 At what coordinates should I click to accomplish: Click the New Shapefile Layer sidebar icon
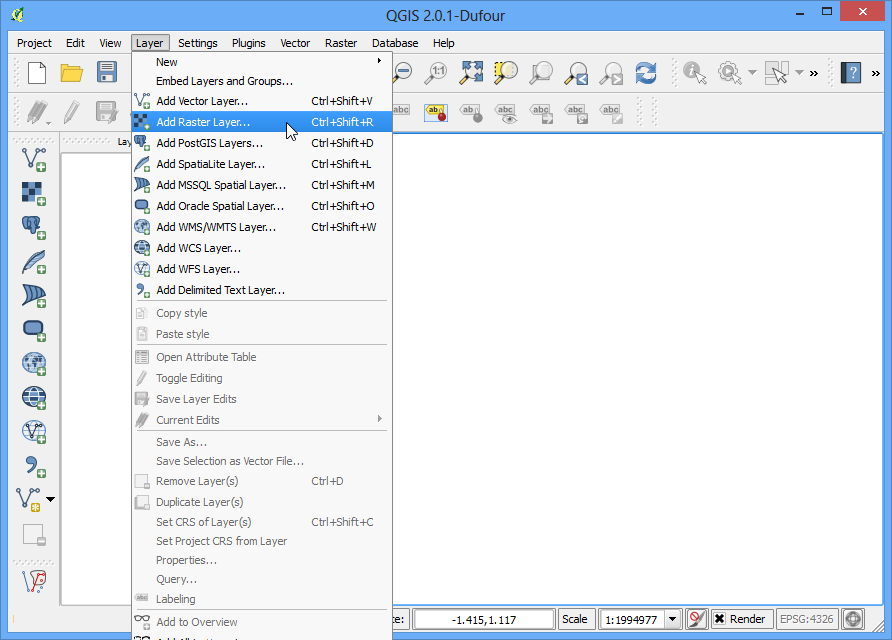(28, 499)
